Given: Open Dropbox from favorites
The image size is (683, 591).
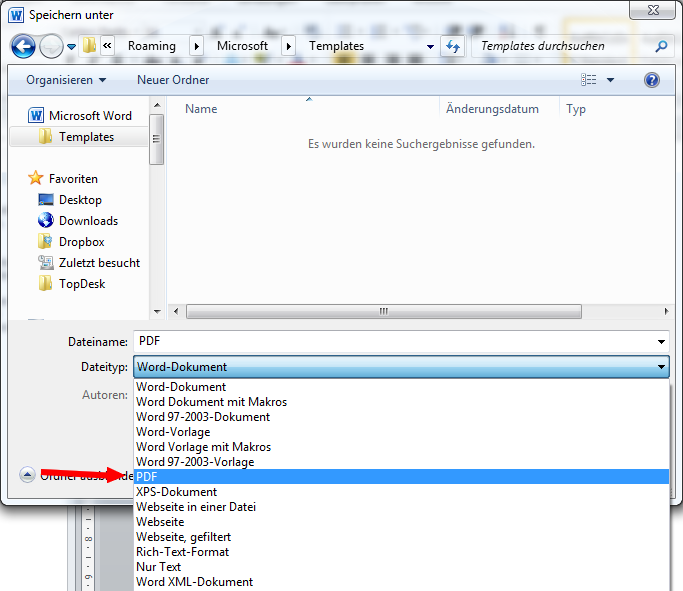Looking at the screenshot, I should [81, 242].
